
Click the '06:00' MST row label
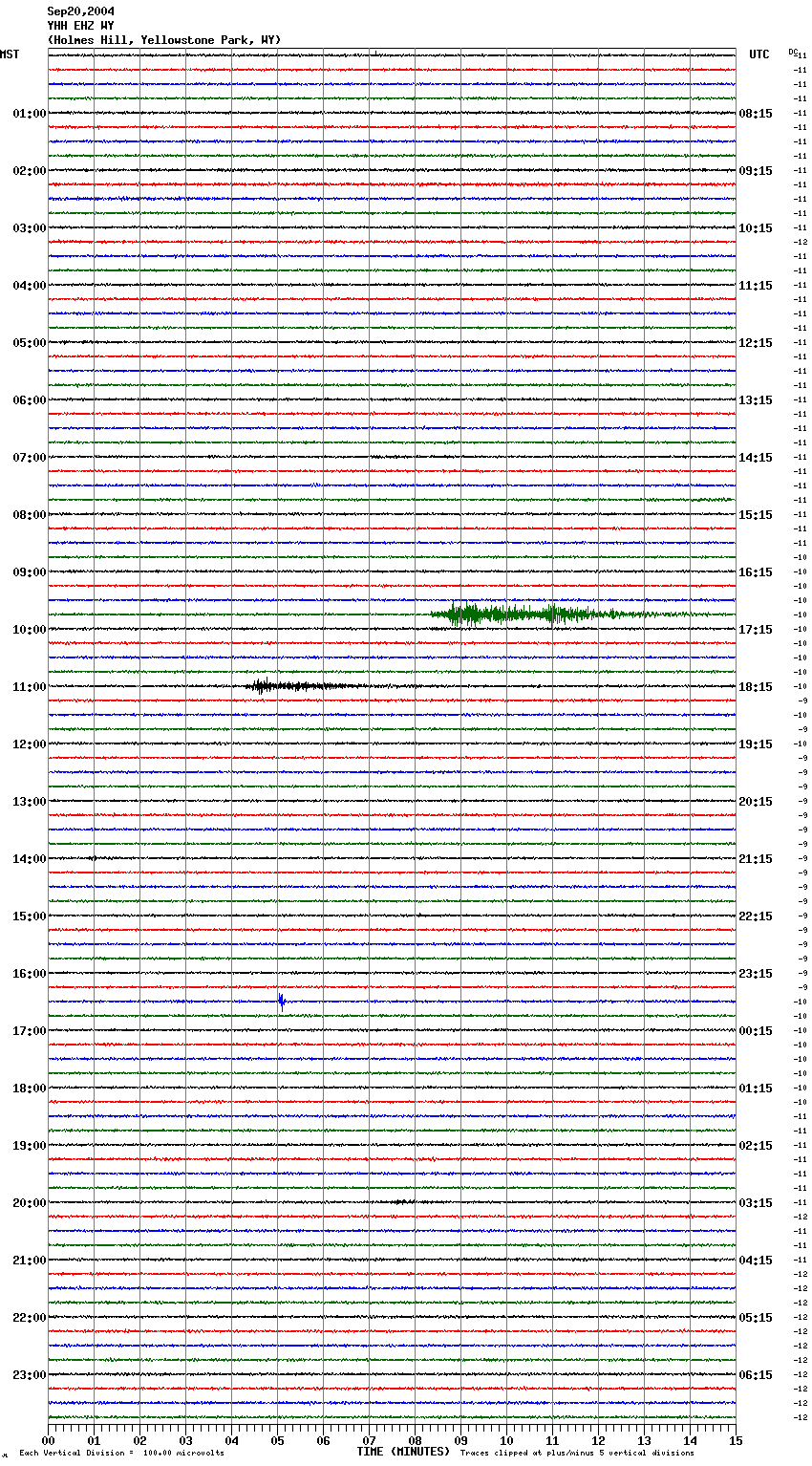[x=30, y=400]
